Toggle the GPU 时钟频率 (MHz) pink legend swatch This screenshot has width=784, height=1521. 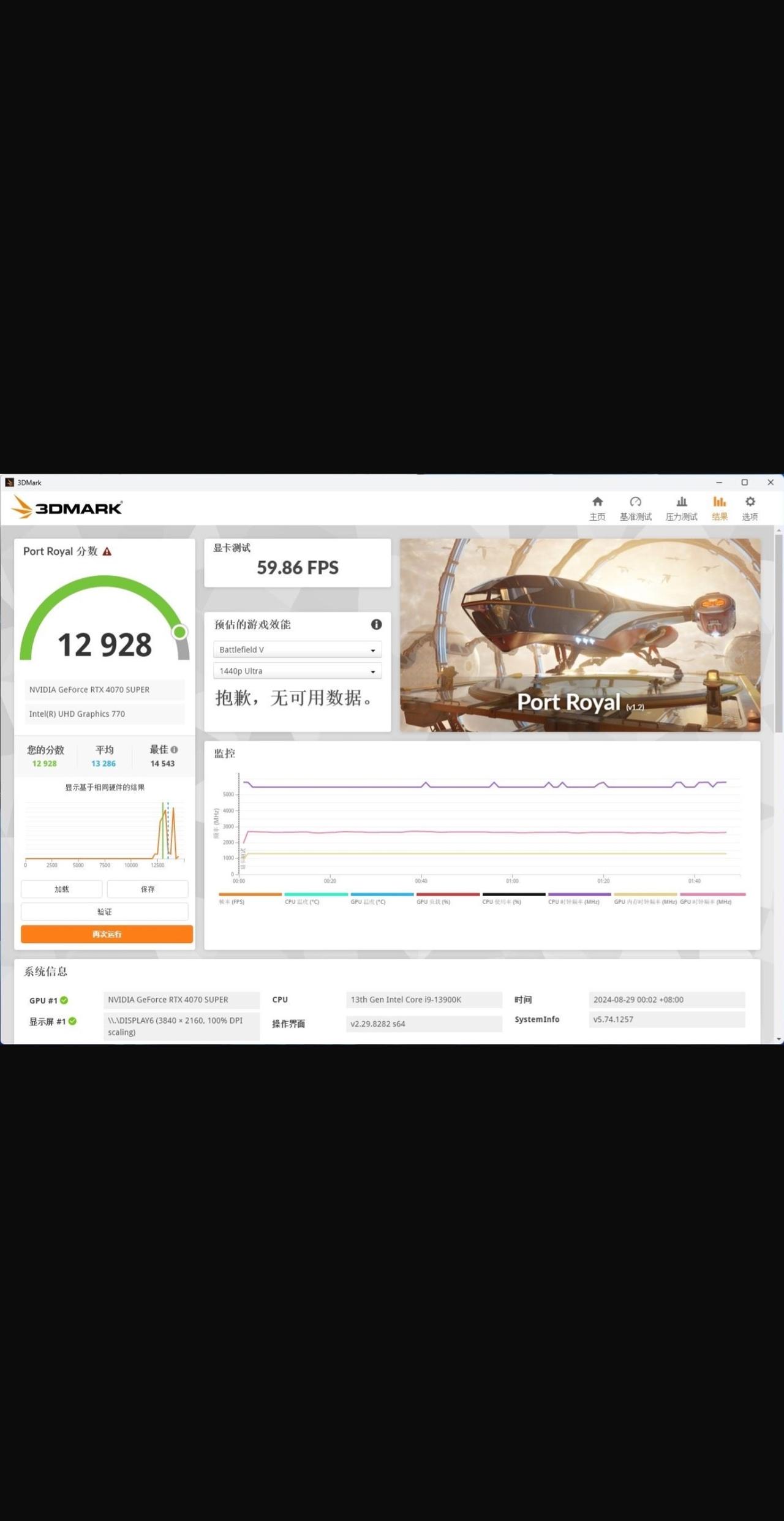tap(712, 894)
